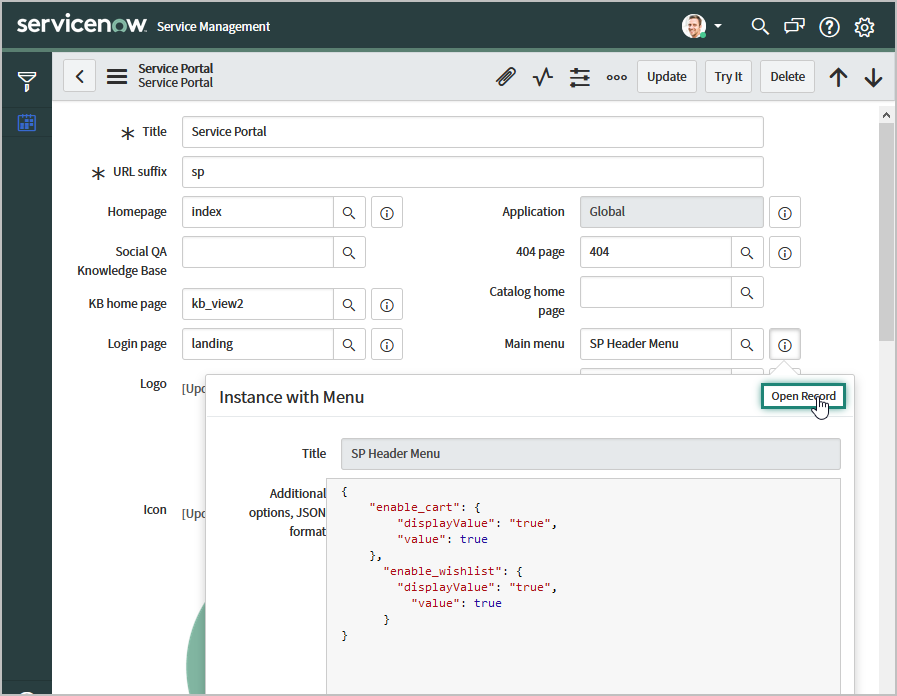Click the URL suffix input field
Image resolution: width=897 pixels, height=696 pixels.
pyautogui.click(x=472, y=172)
